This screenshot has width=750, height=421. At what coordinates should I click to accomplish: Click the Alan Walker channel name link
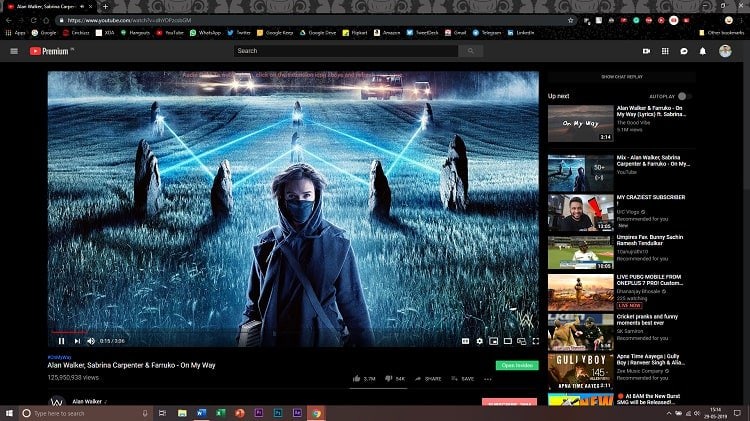87,401
